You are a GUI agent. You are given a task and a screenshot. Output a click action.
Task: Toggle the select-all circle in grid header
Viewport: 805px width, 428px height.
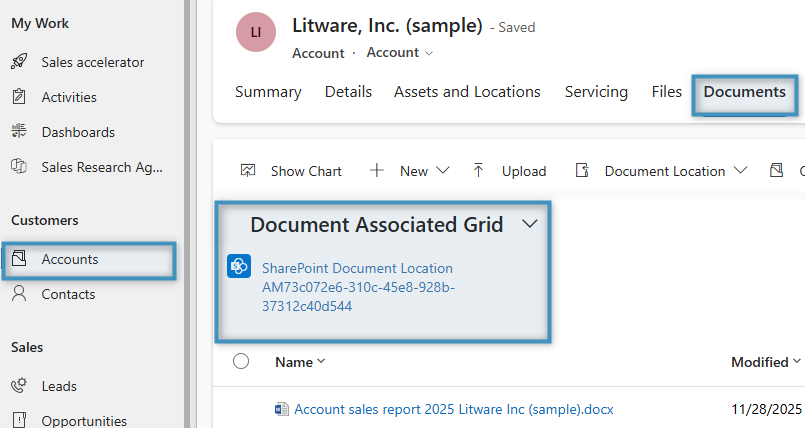pos(241,362)
